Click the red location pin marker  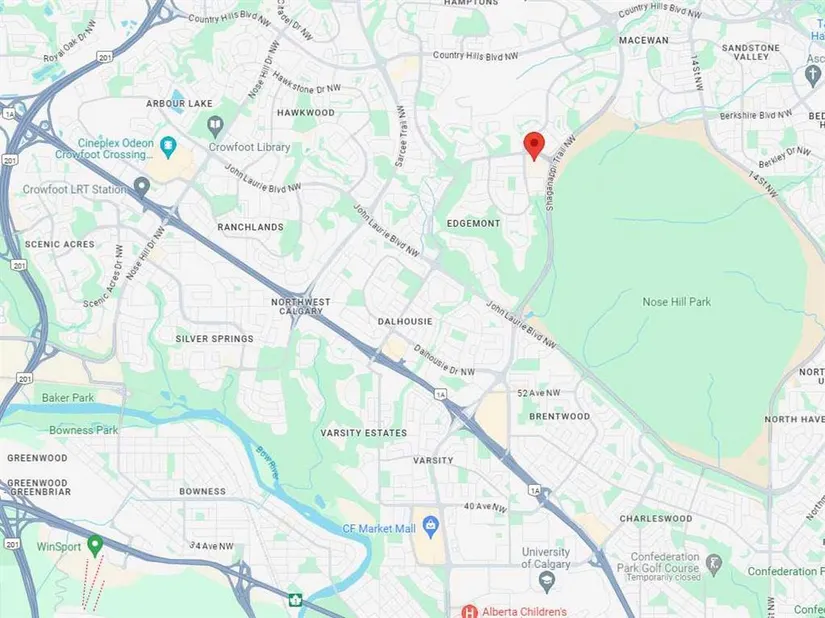point(534,146)
